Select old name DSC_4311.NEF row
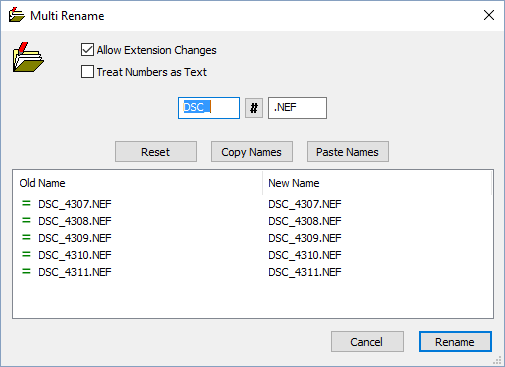The height and width of the screenshot is (367, 505). [x=75, y=272]
